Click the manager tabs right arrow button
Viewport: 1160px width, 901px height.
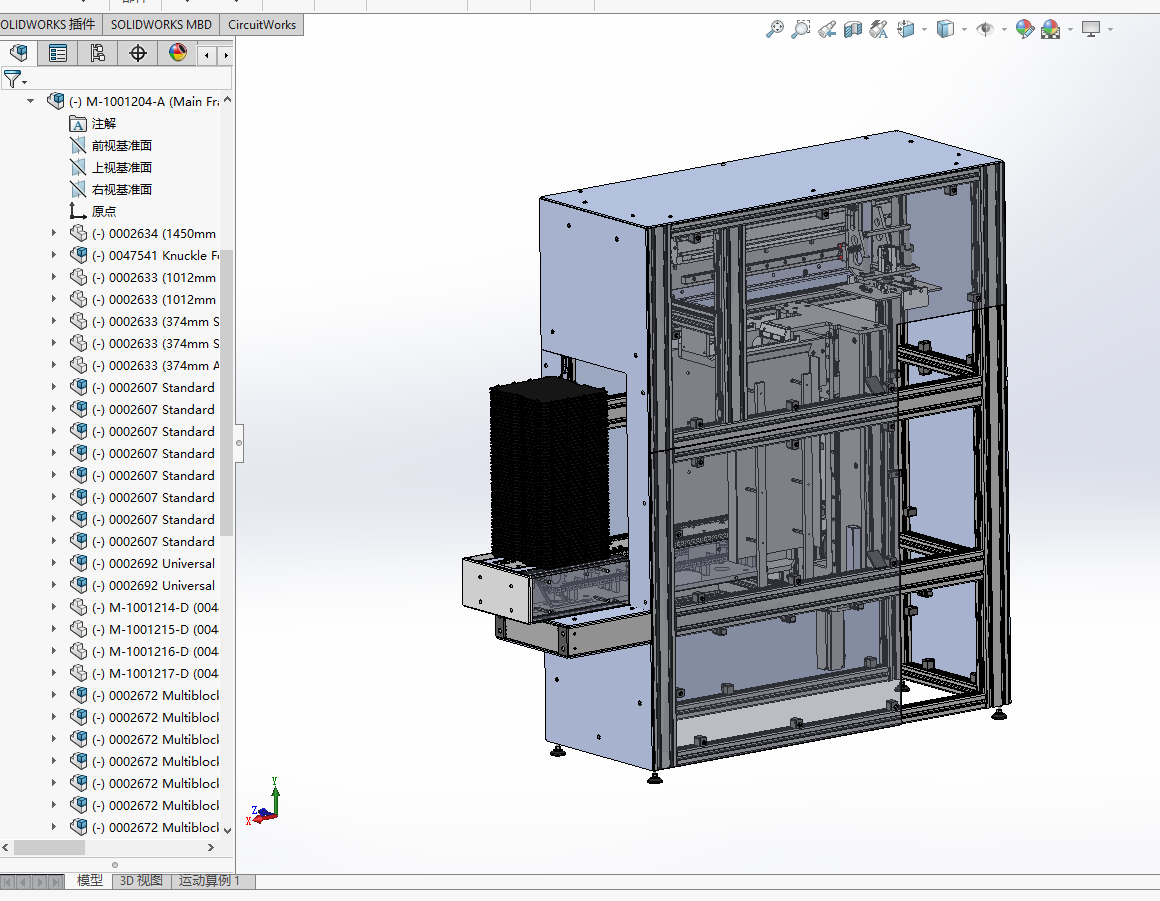(x=226, y=55)
